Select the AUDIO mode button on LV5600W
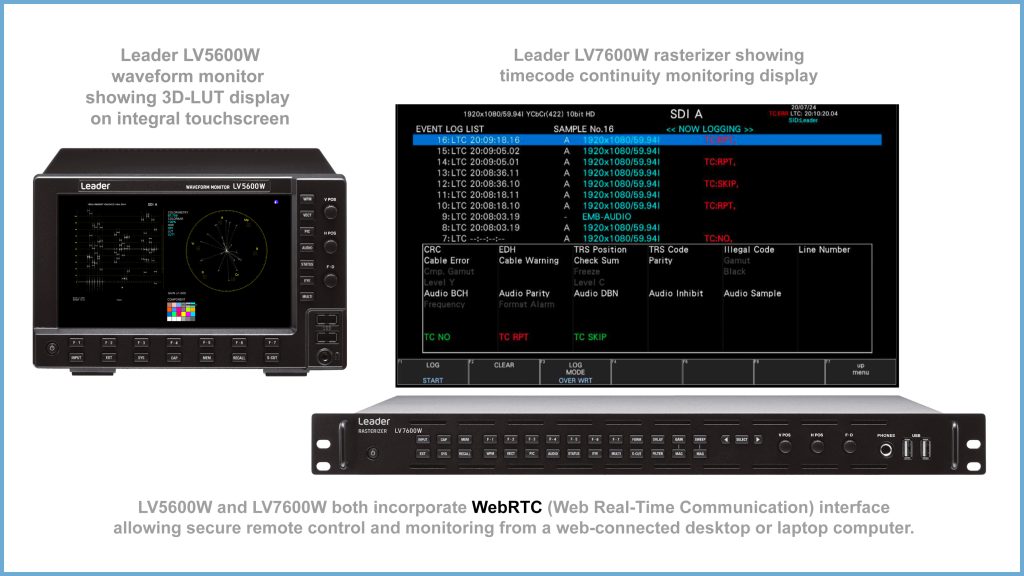The height and width of the screenshot is (576, 1024). click(x=307, y=248)
